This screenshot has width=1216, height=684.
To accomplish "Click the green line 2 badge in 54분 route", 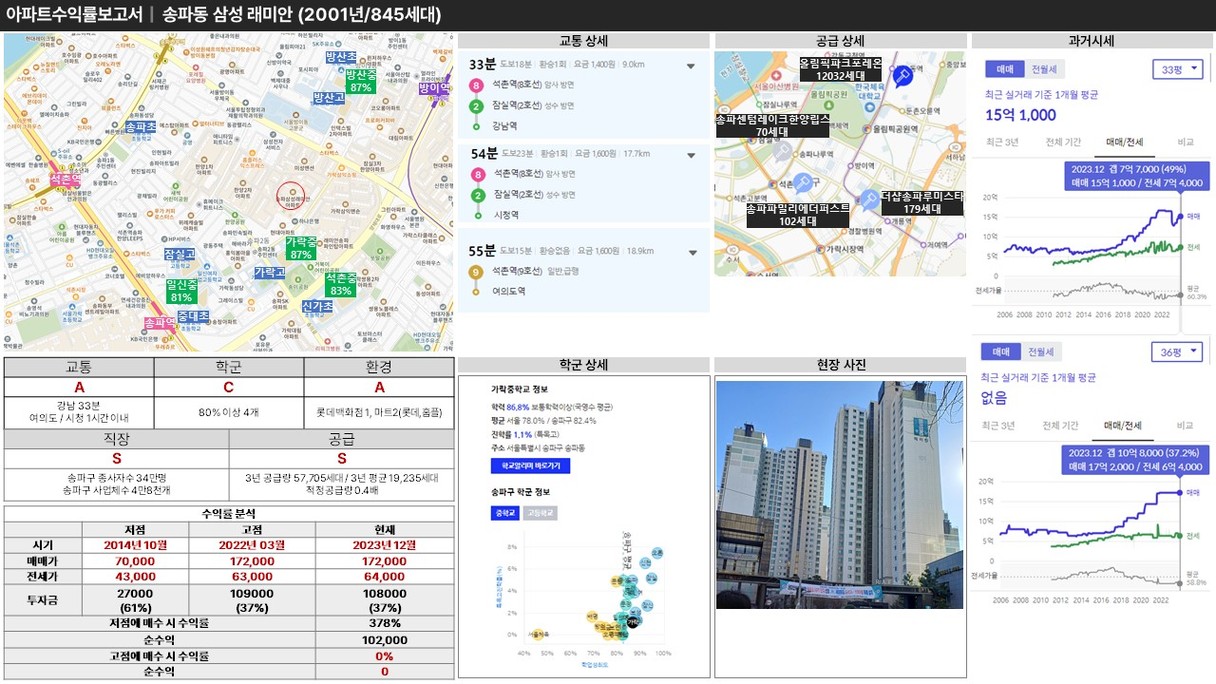I will click(x=477, y=193).
